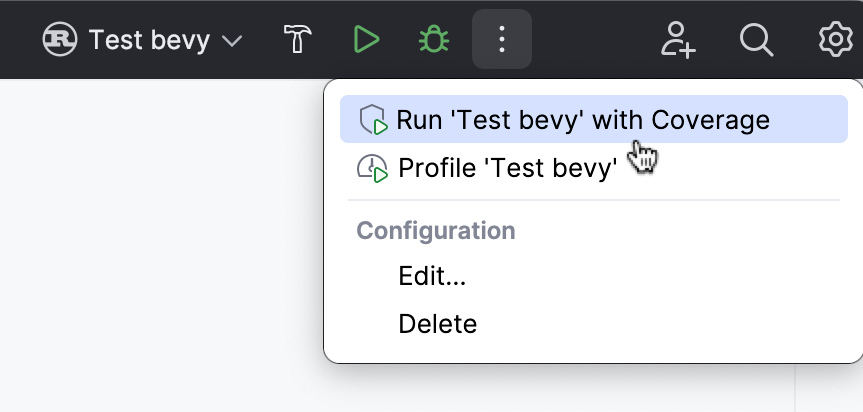Choose Profile 'Test bevy' menu entry
The width and height of the screenshot is (863, 412).
click(507, 167)
